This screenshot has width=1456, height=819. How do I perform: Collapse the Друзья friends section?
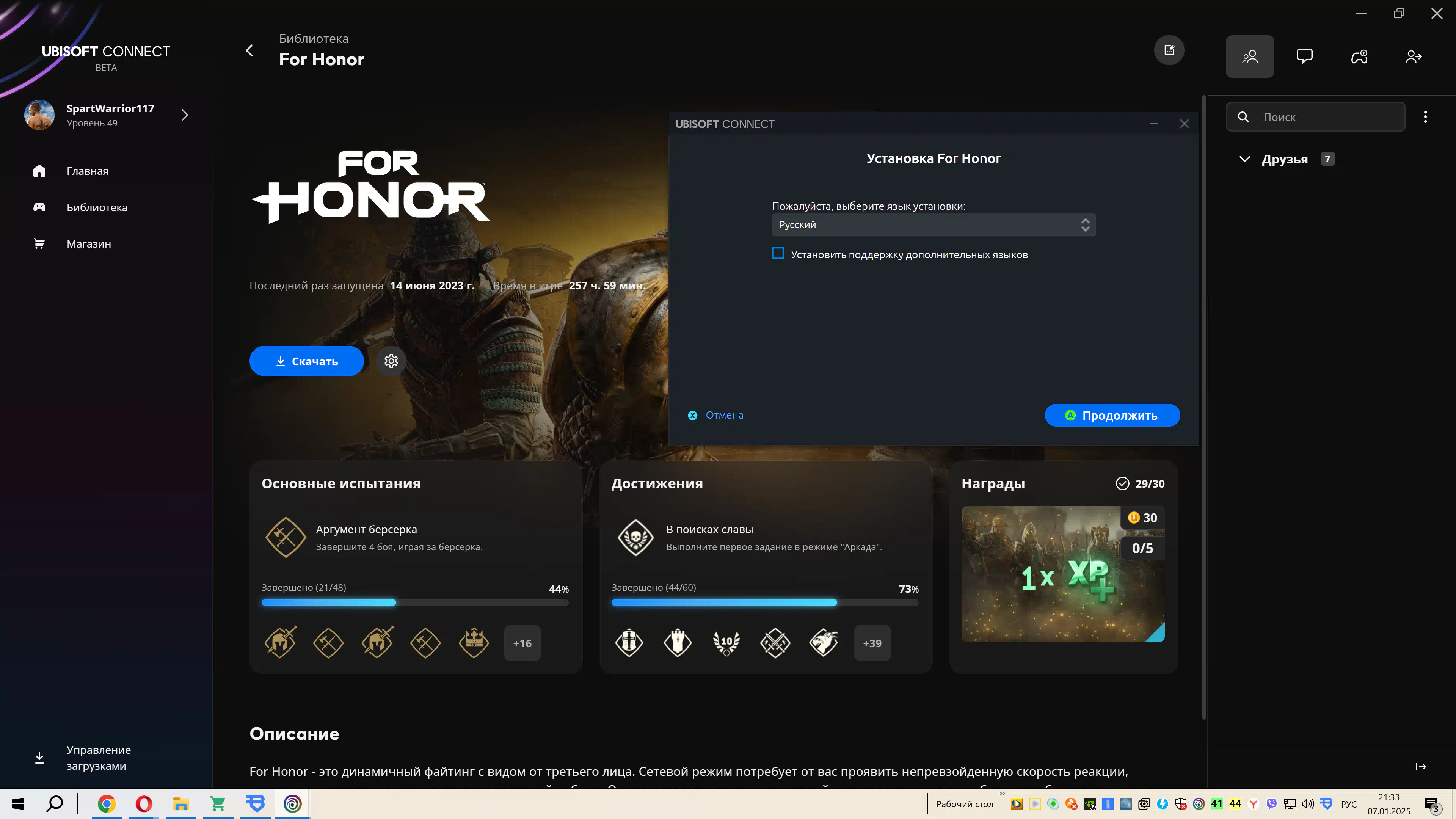pos(1244,159)
